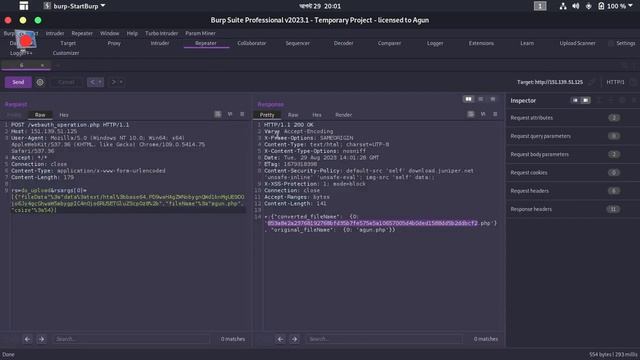Image resolution: width=640 pixels, height=360 pixels.
Task: Click the '554 bytes | 293 millis' status text
Action: [613, 355]
